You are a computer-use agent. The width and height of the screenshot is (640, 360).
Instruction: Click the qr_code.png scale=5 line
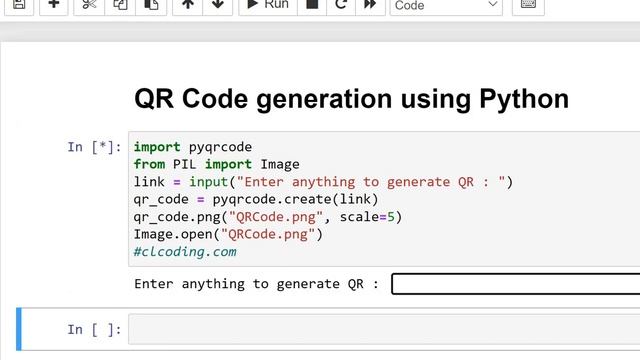[268, 217]
